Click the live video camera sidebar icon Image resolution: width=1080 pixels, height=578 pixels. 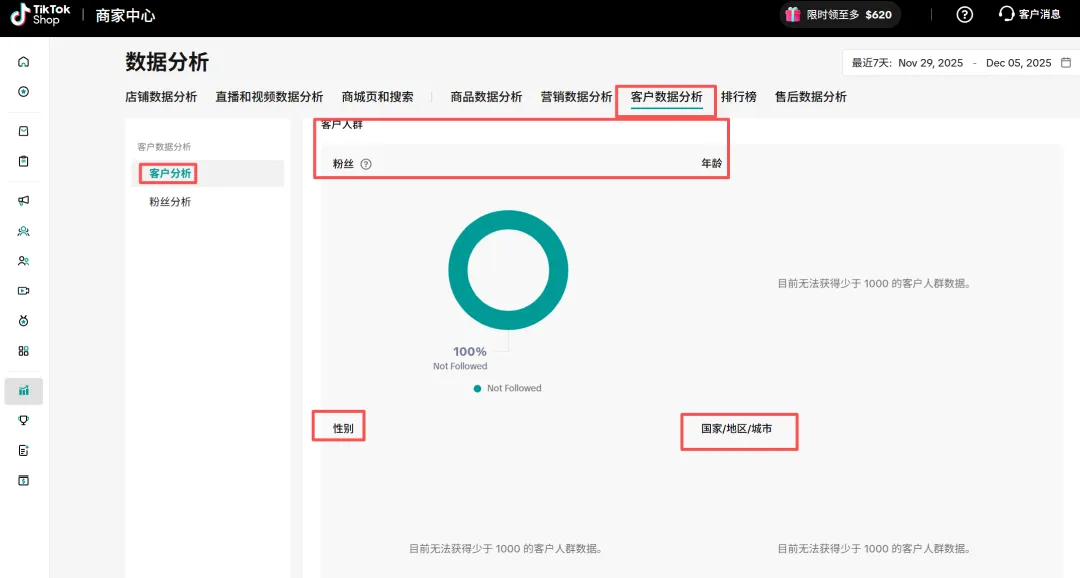23,291
